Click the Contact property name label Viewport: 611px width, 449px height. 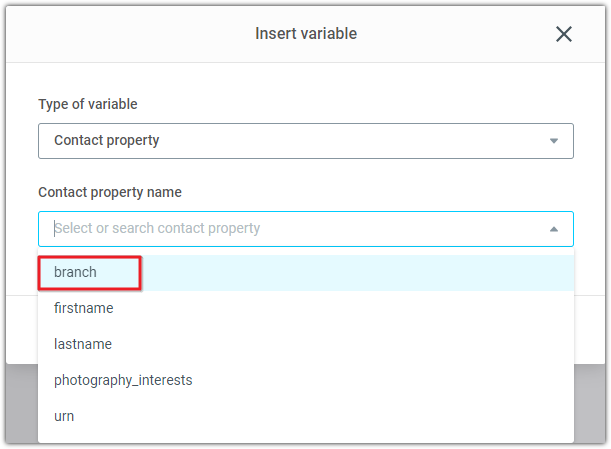110,192
